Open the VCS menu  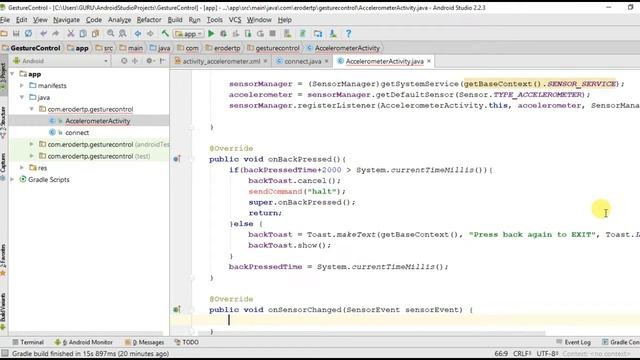[235, 20]
